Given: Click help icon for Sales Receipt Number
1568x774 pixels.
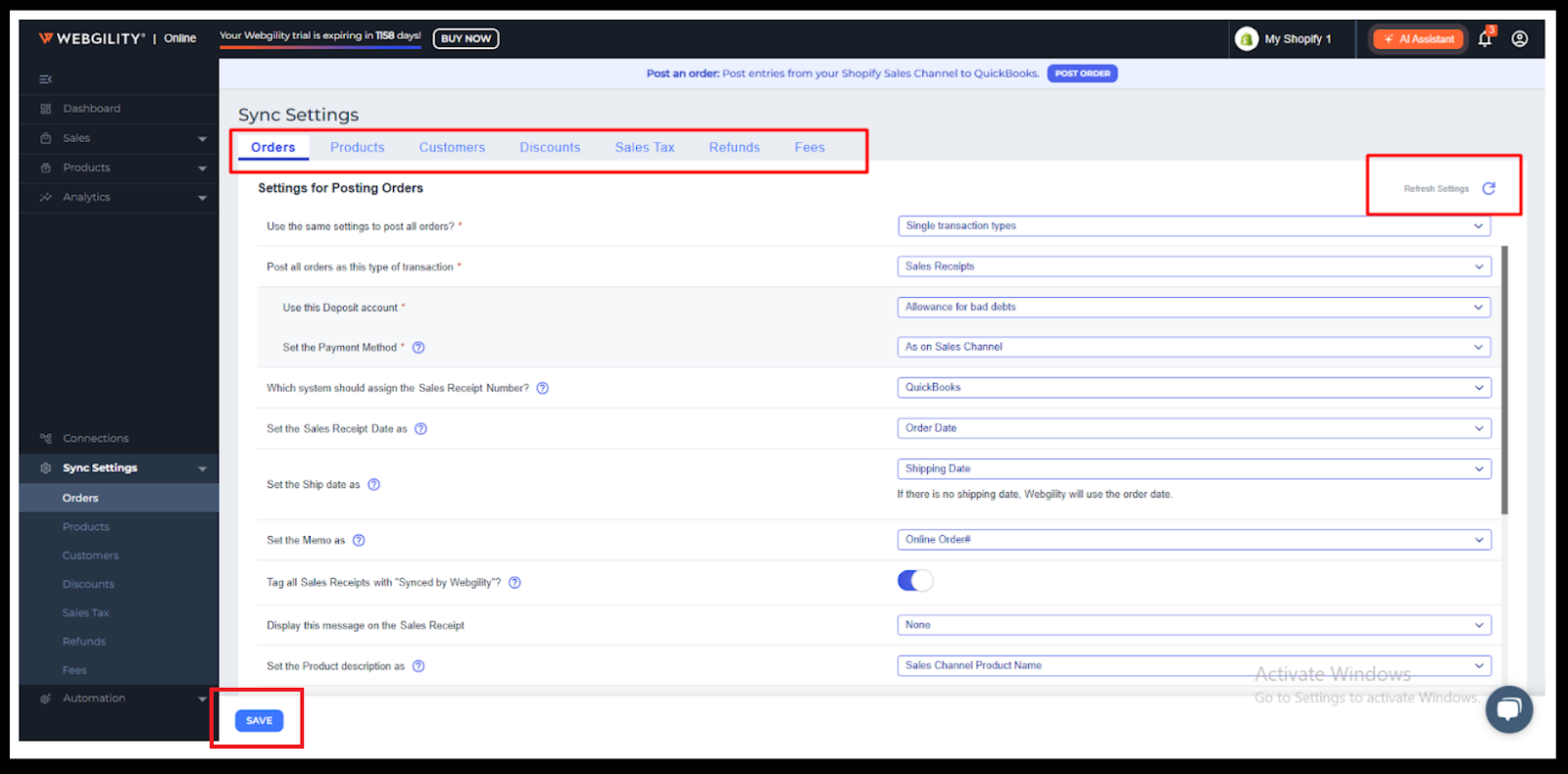Looking at the screenshot, I should [543, 389].
